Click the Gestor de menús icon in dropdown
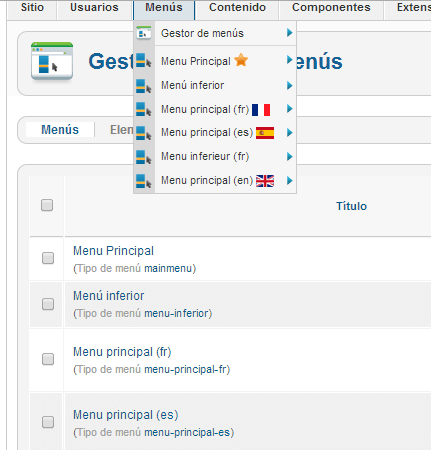 tap(144, 33)
